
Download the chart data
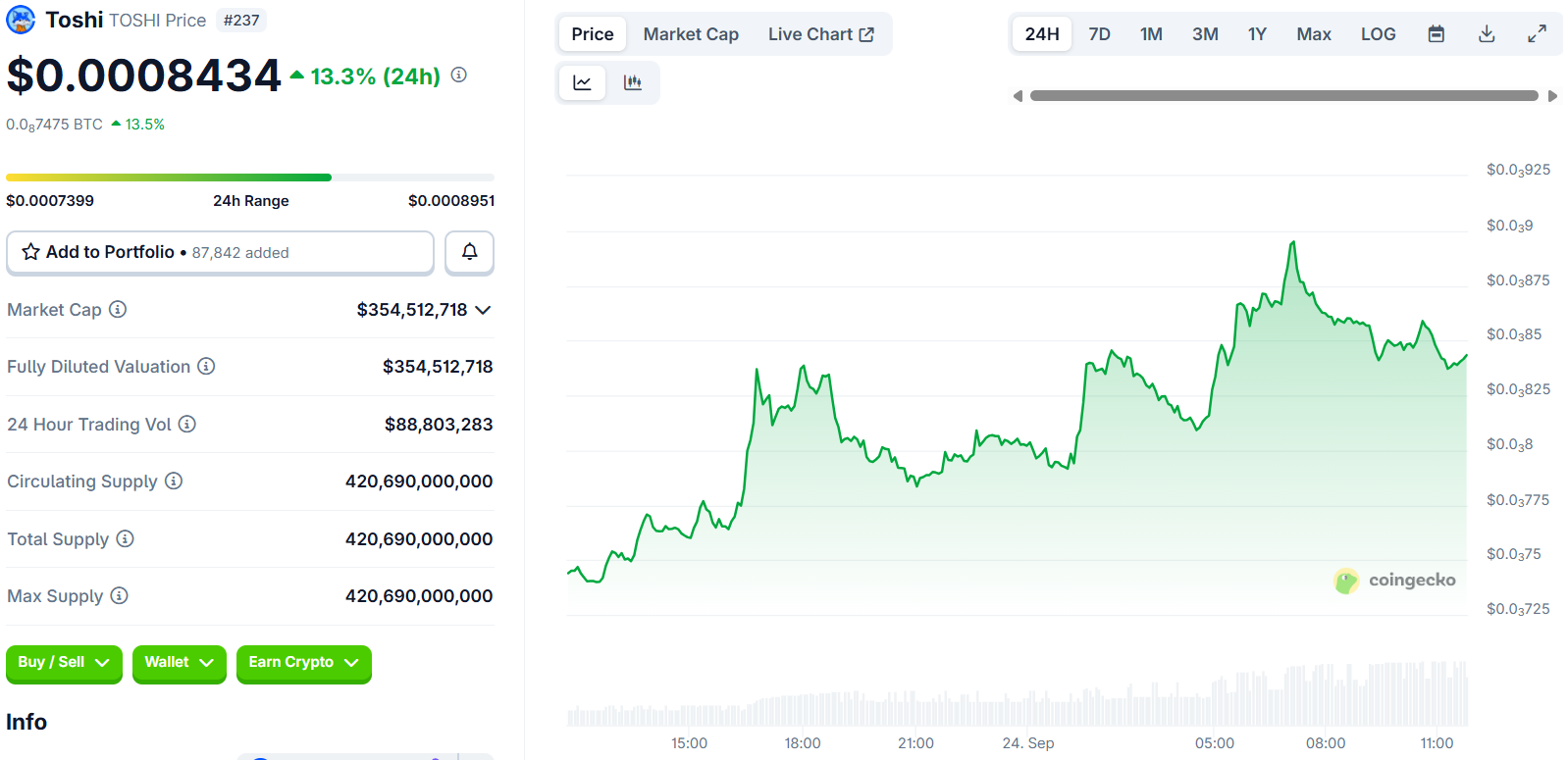point(1487,34)
